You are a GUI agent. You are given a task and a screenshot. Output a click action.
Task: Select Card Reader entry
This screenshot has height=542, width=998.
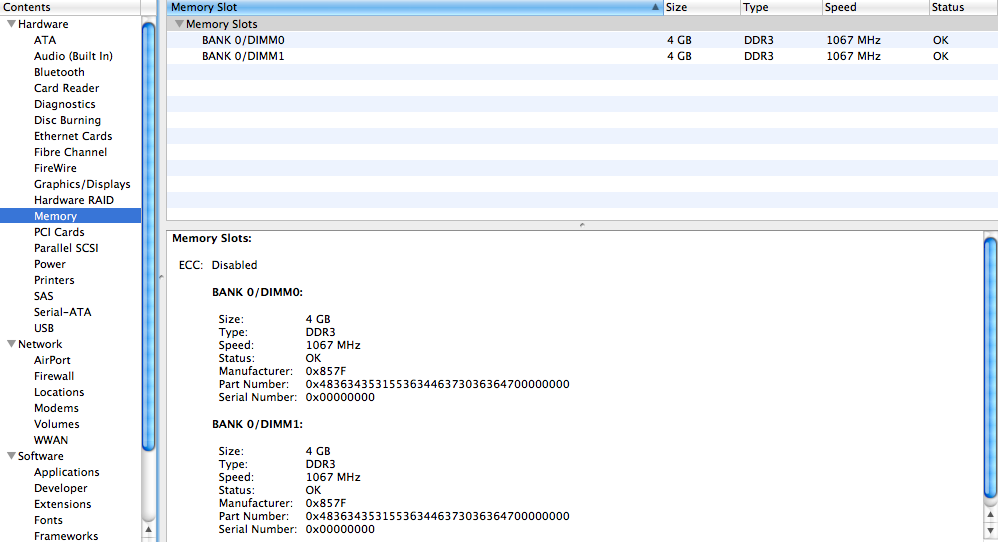pos(67,88)
